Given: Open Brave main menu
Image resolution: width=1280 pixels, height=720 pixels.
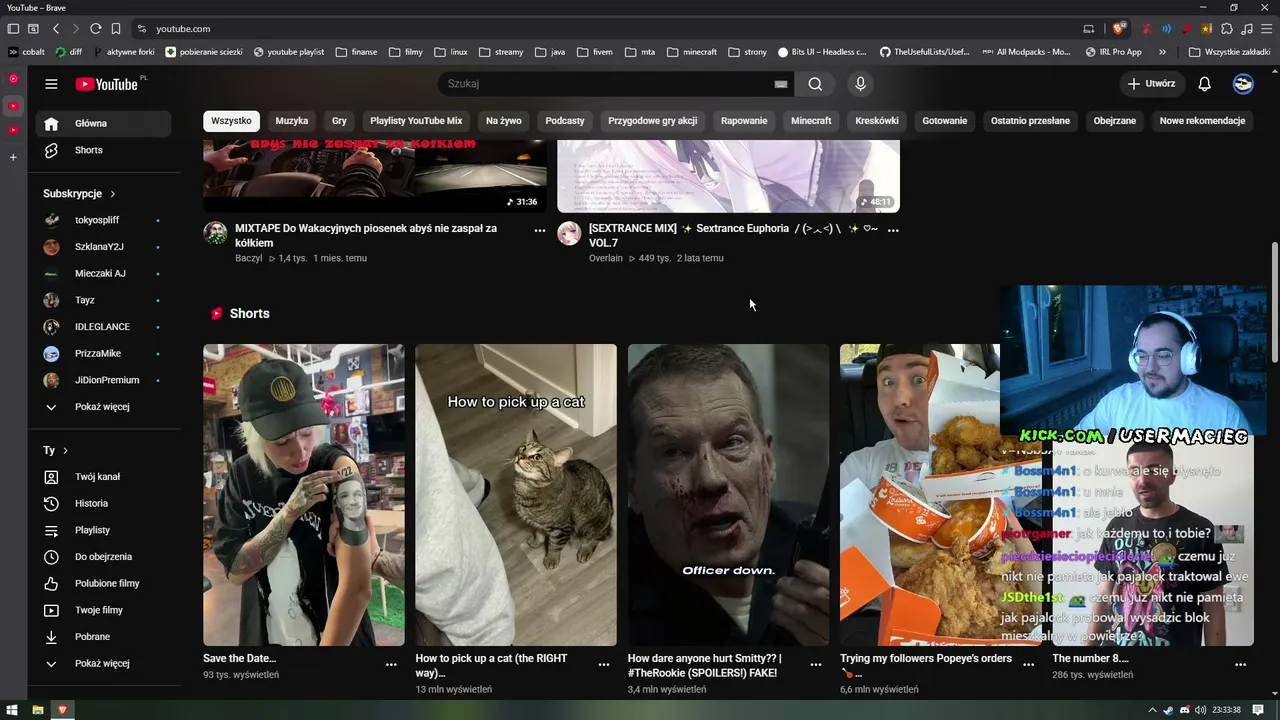Looking at the screenshot, I should click(x=1265, y=29).
